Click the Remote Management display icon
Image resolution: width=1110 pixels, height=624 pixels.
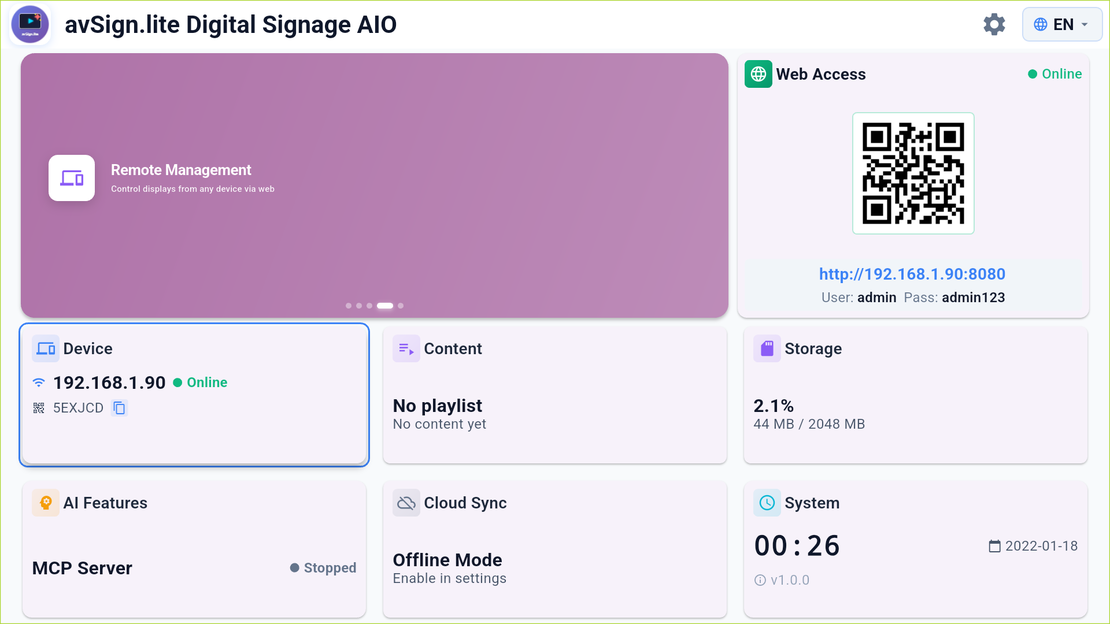tap(71, 178)
